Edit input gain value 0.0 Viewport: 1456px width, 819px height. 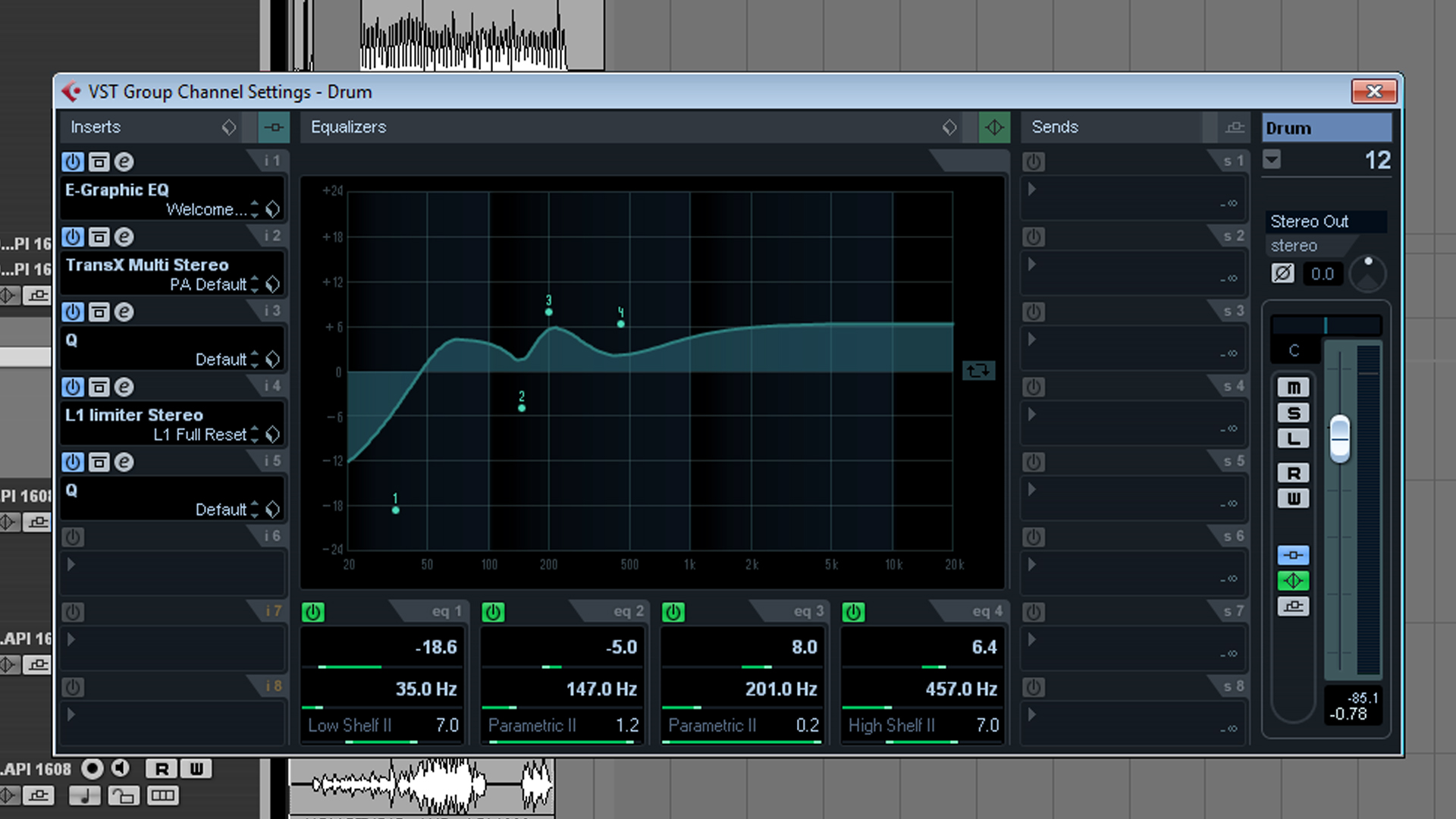coord(1323,275)
